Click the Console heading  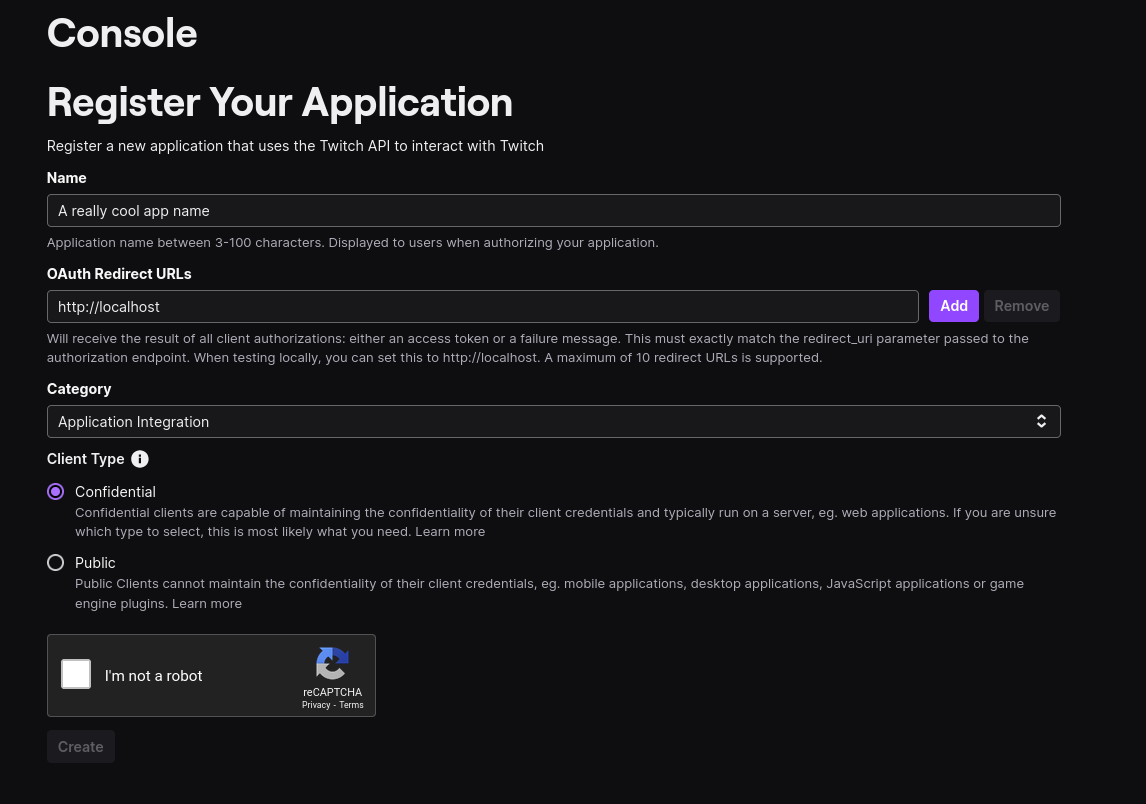(x=122, y=34)
